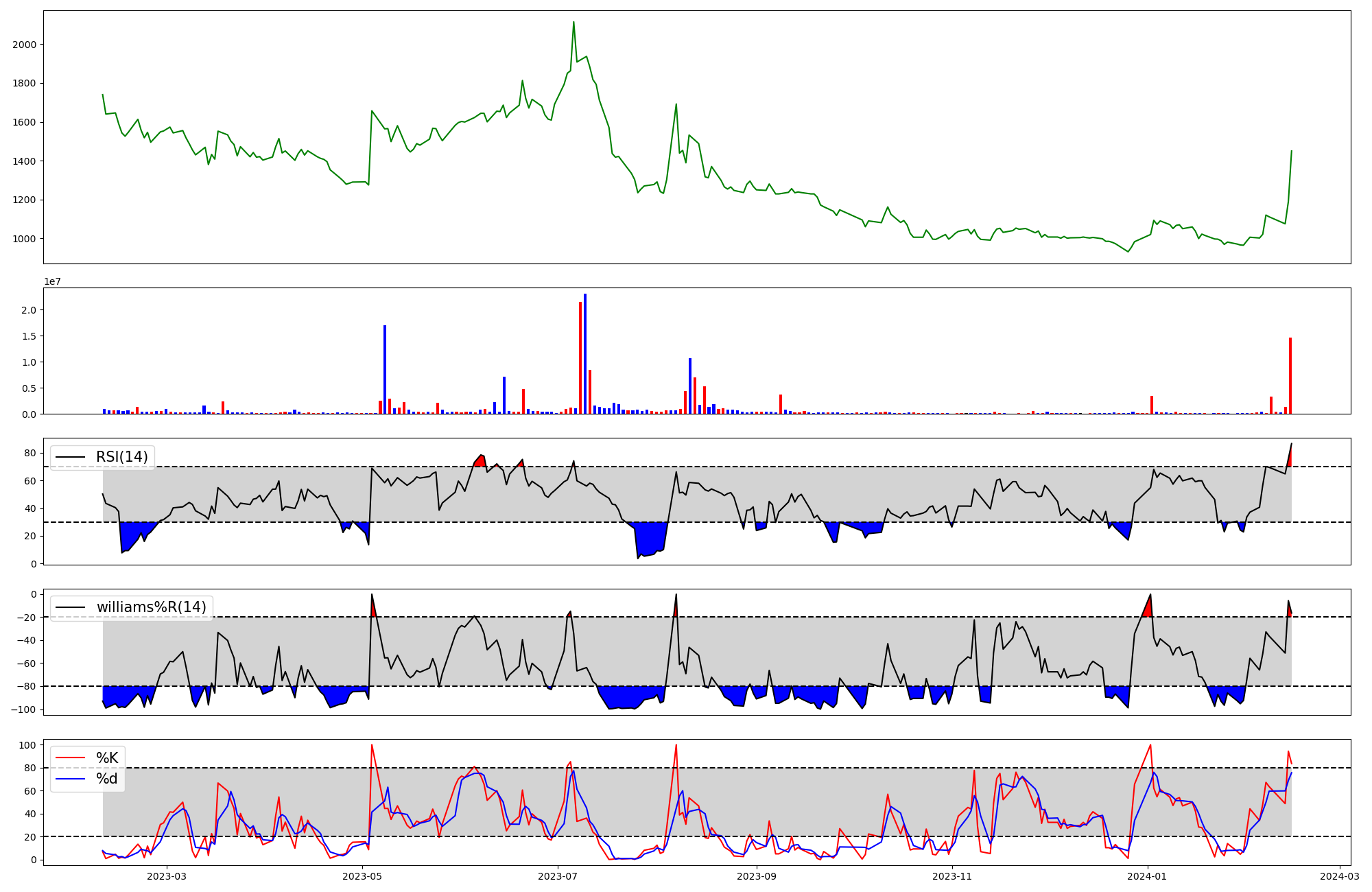Click the 2023-07 x-axis date label
The width and height of the screenshot is (1372, 892).
pyautogui.click(x=557, y=876)
